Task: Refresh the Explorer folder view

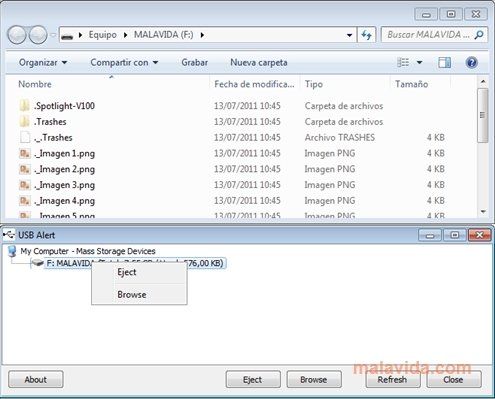Action: [x=366, y=35]
